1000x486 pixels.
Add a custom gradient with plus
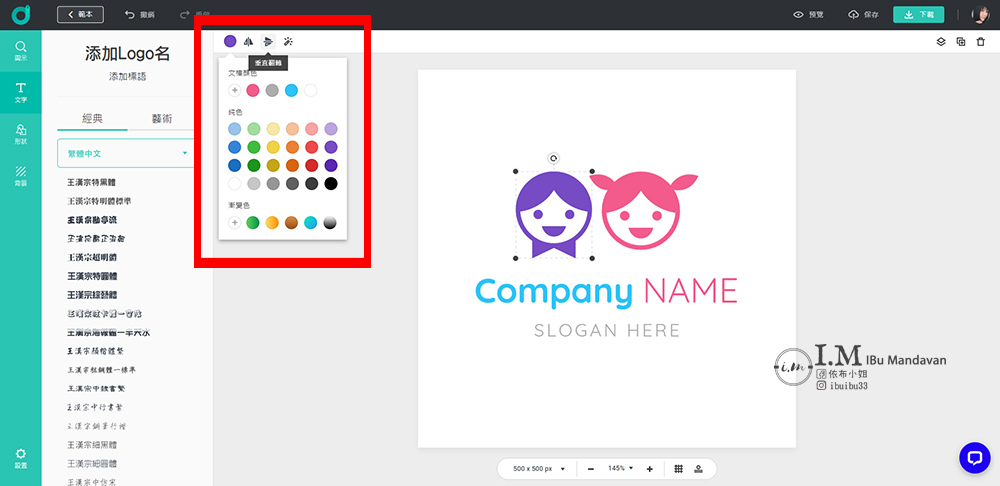point(235,223)
